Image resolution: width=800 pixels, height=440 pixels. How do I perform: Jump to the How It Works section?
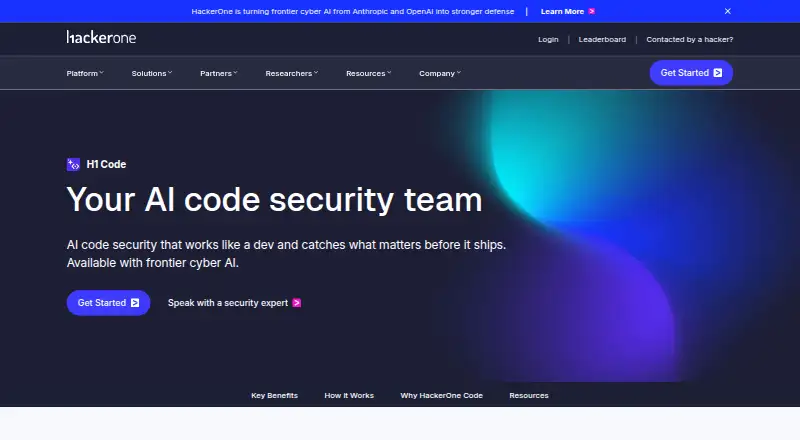click(x=349, y=396)
